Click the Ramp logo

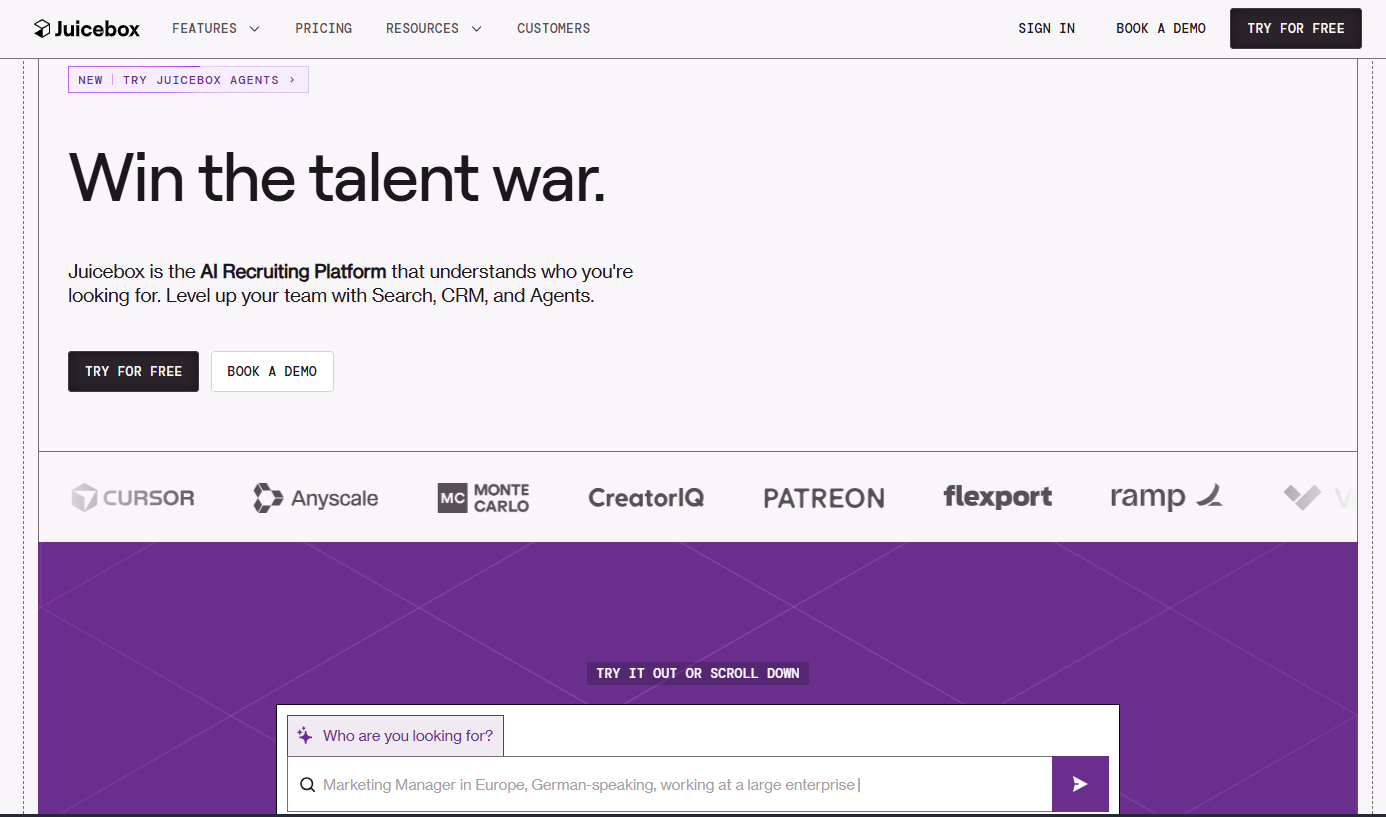coord(1166,497)
